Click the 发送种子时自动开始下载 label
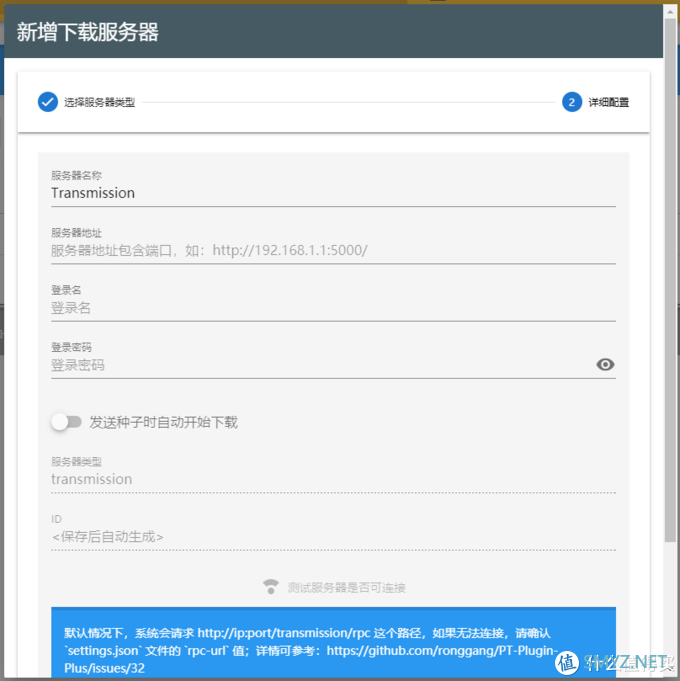This screenshot has height=681, width=680. pyautogui.click(x=164, y=422)
